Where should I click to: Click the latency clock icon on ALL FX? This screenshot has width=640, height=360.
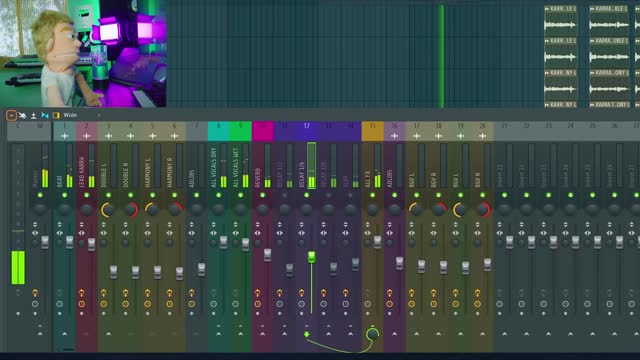pos(368,304)
